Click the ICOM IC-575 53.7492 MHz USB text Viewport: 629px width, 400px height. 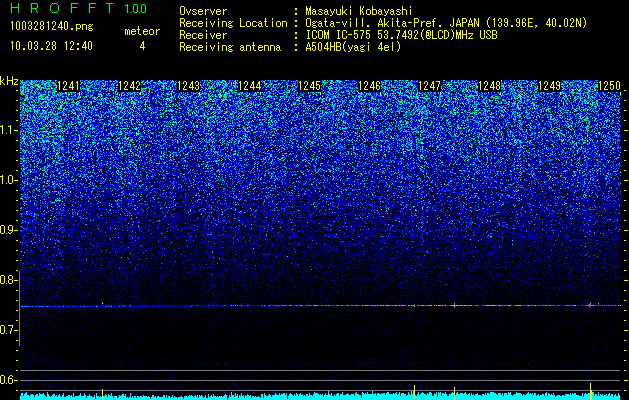(x=401, y=35)
